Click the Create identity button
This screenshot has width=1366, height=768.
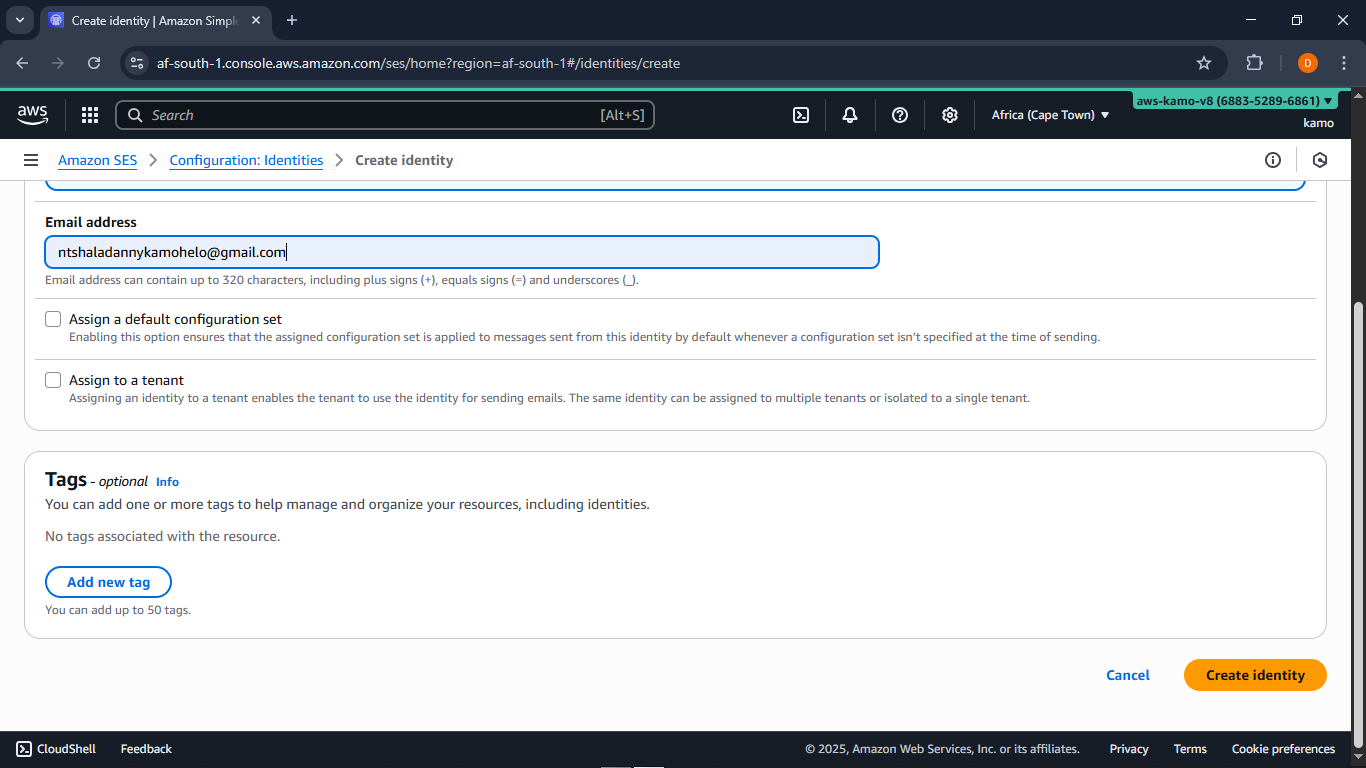click(x=1255, y=675)
